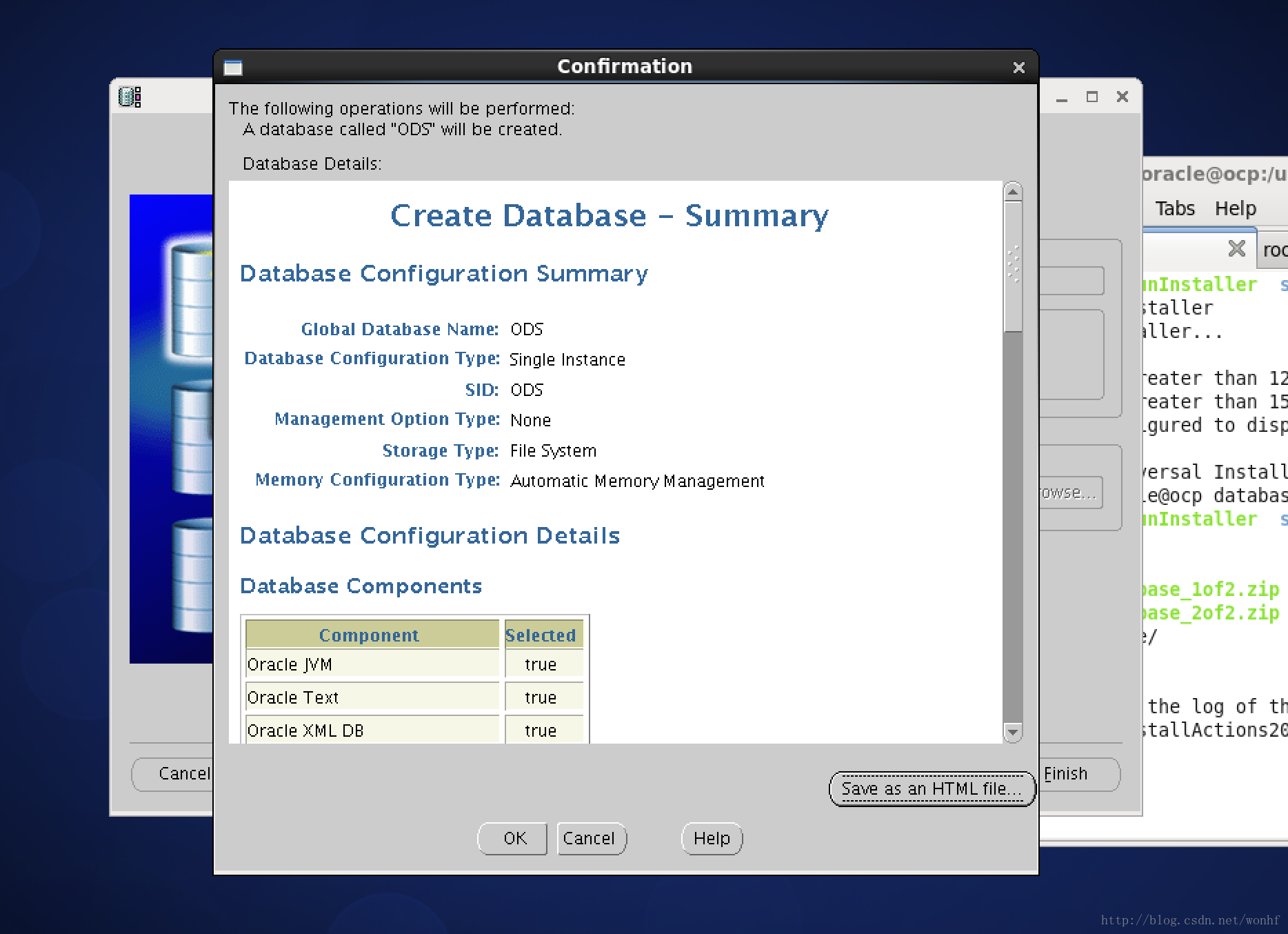
Task: Click the Component column header
Action: pyautogui.click(x=372, y=635)
